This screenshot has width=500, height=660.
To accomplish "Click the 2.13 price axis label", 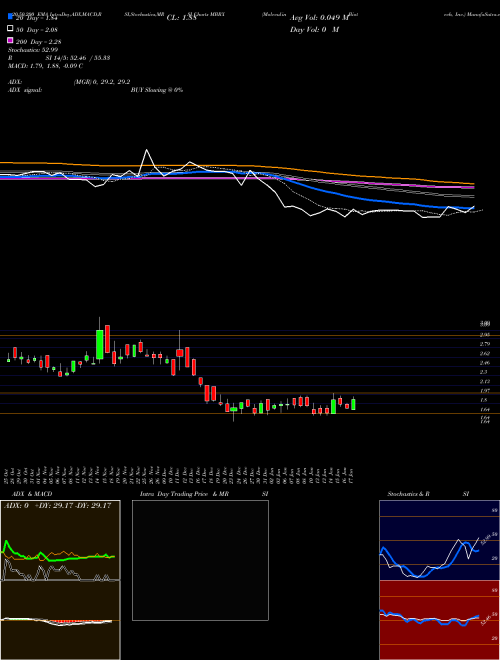I will [485, 381].
